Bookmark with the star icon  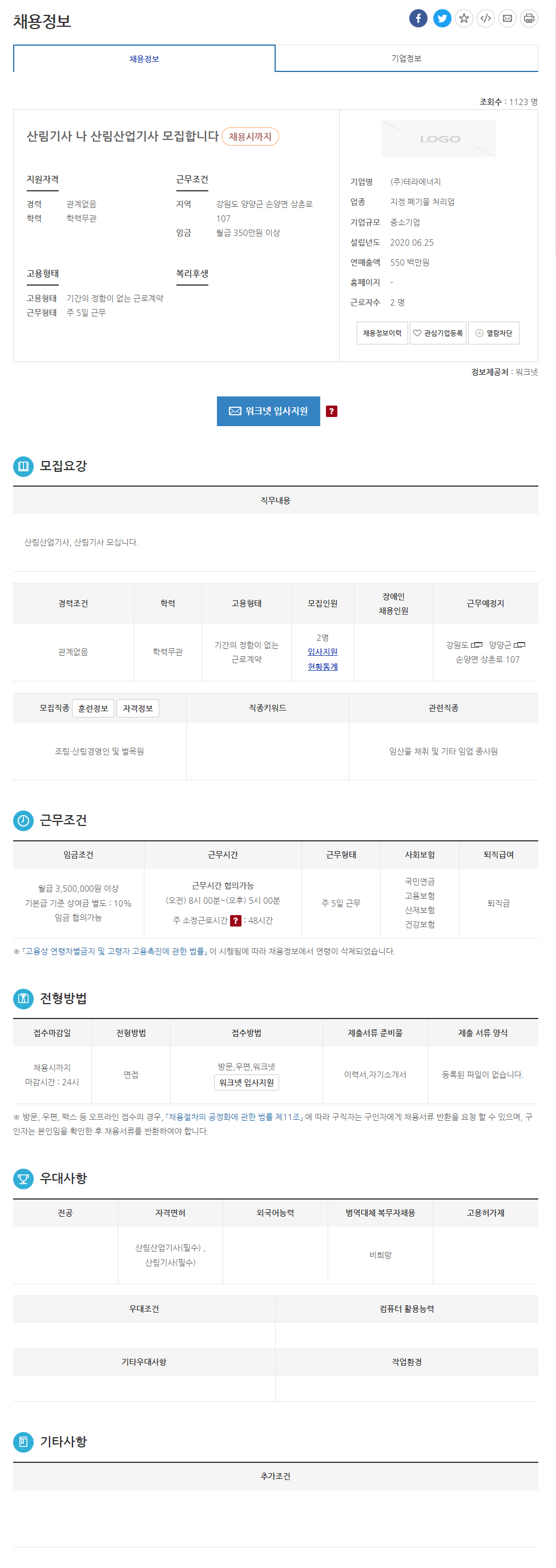(464, 18)
